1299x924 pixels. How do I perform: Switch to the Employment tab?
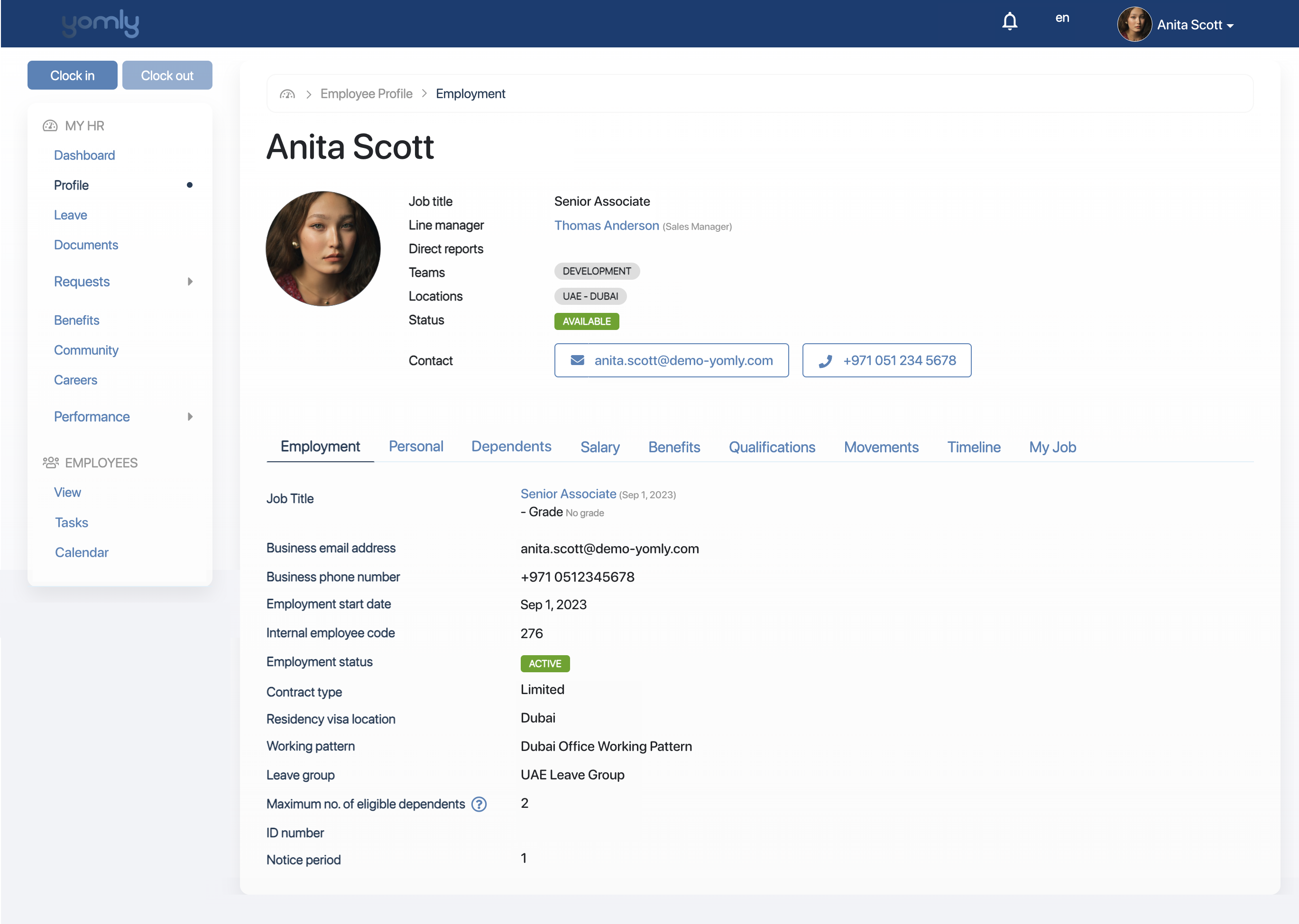[x=320, y=447]
